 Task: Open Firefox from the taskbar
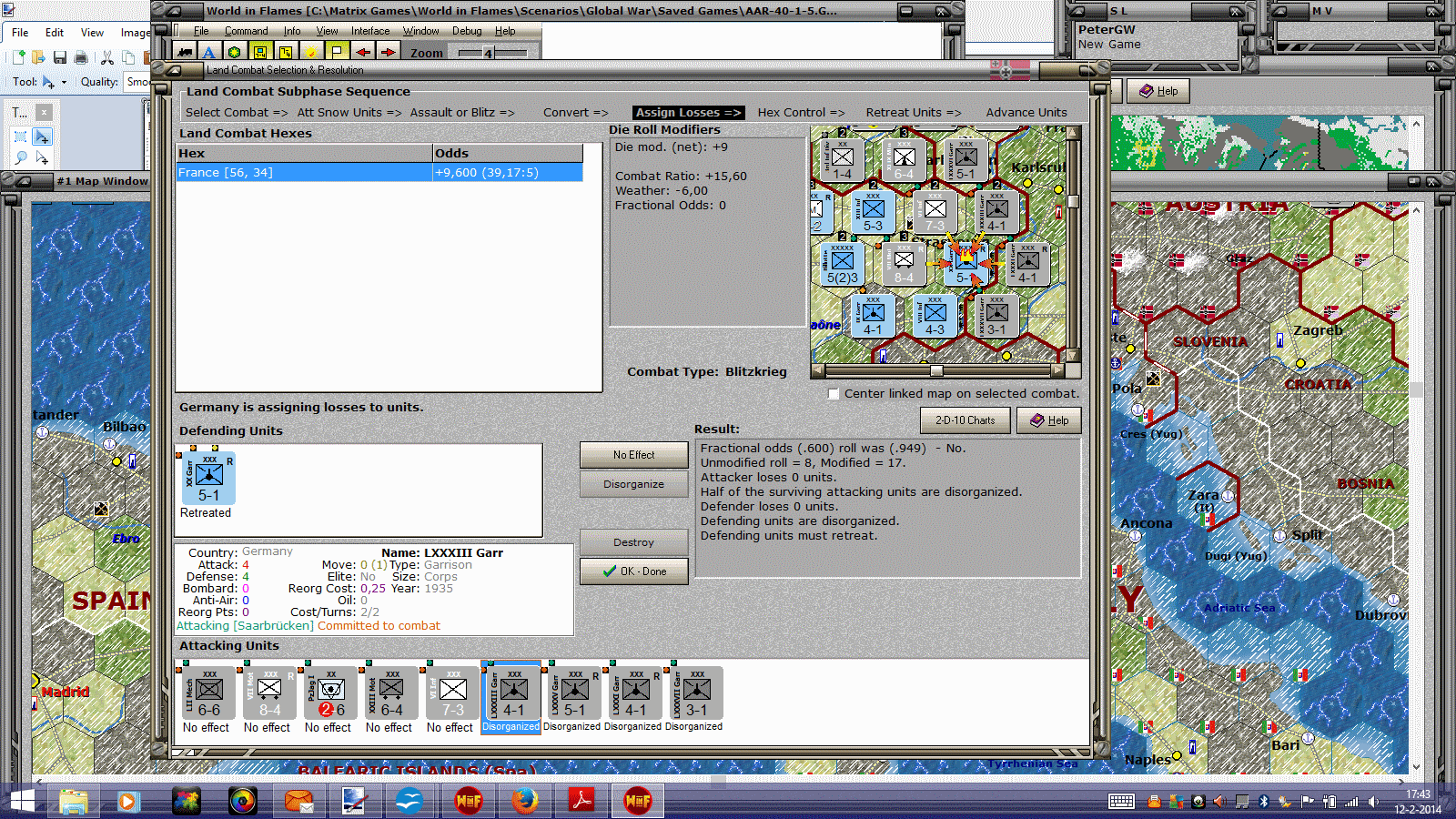(x=525, y=801)
